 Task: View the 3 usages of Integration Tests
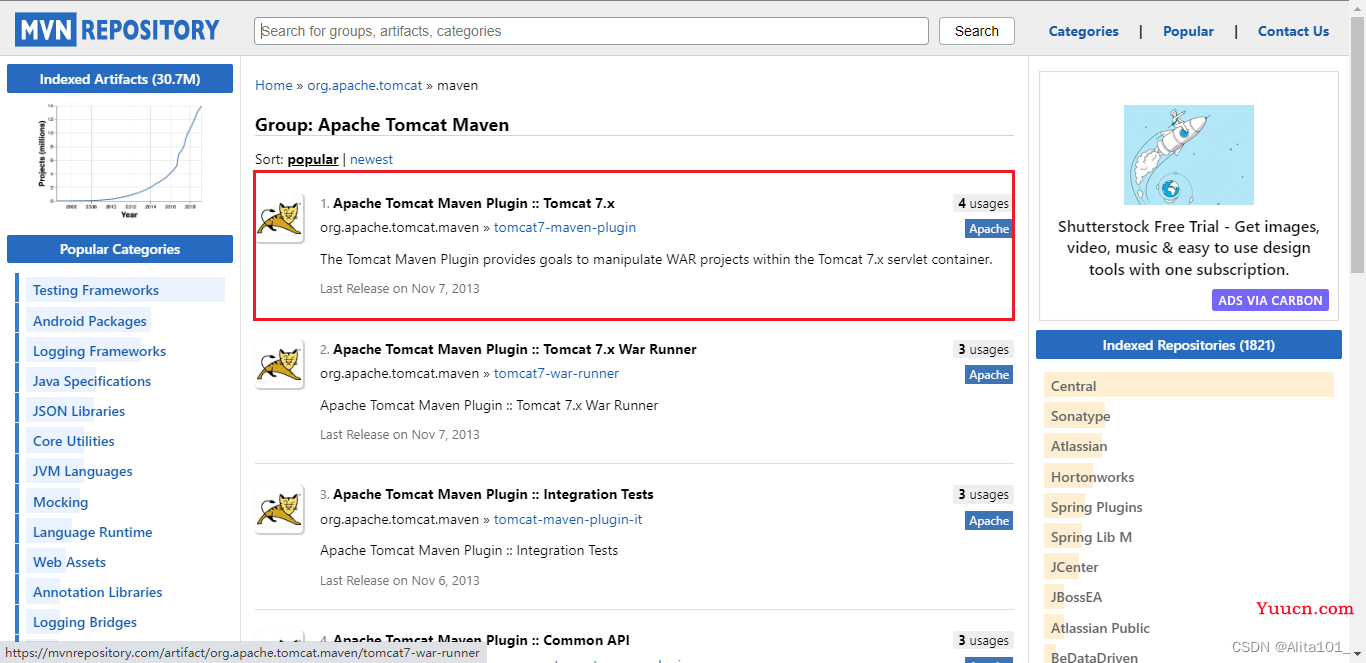pyautogui.click(x=983, y=494)
